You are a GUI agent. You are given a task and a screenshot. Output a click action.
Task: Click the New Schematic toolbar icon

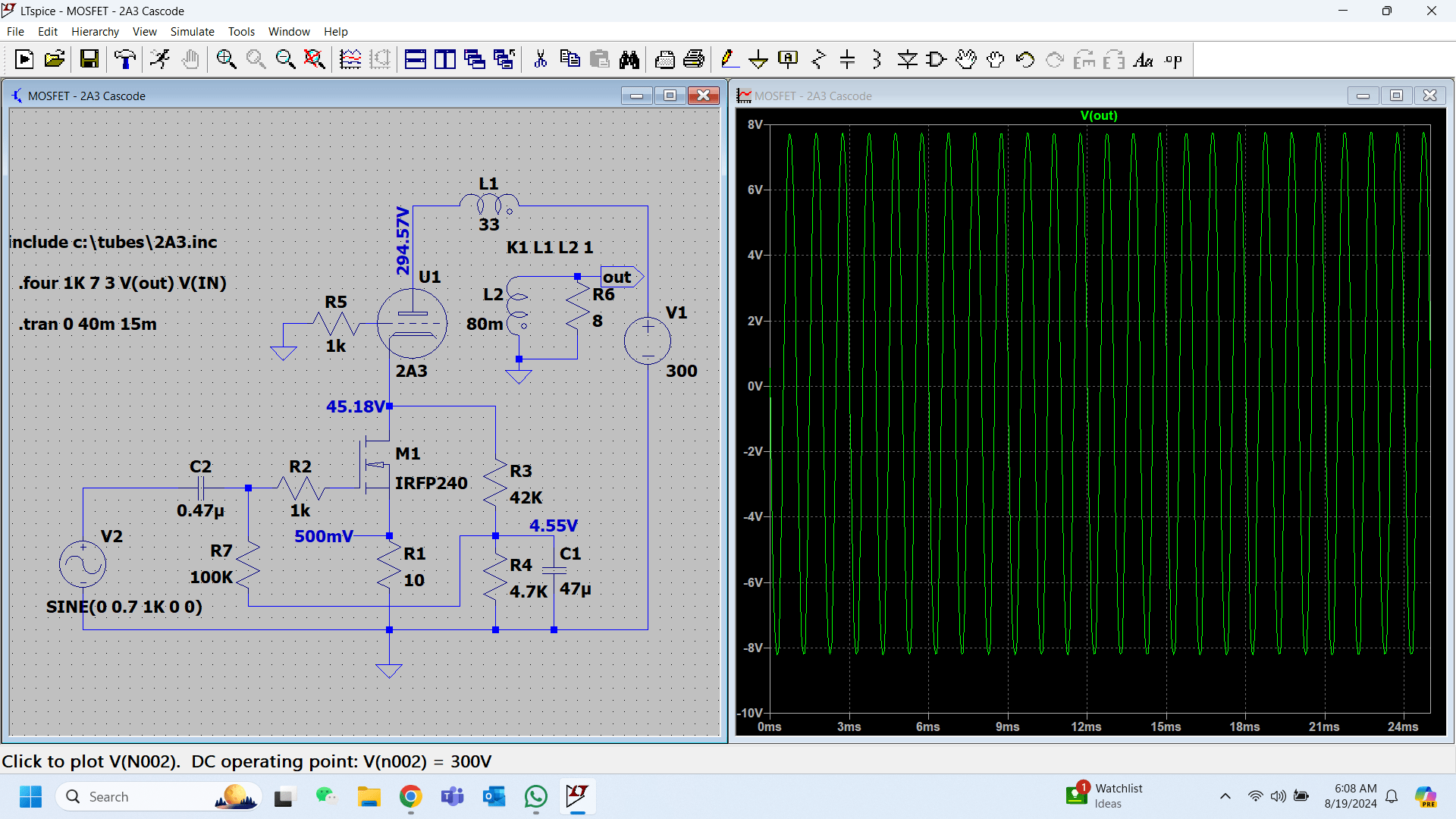pos(24,59)
